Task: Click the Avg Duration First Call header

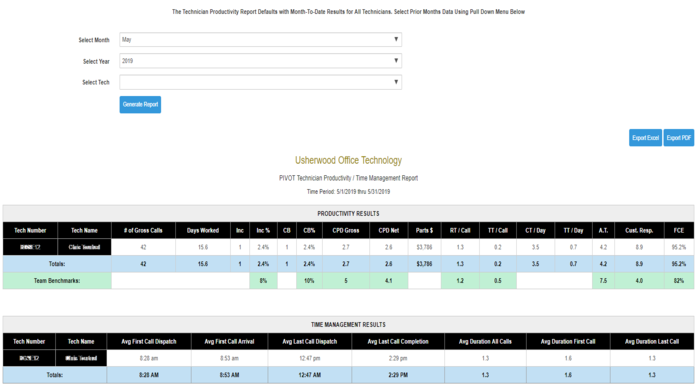Action: [x=568, y=341]
